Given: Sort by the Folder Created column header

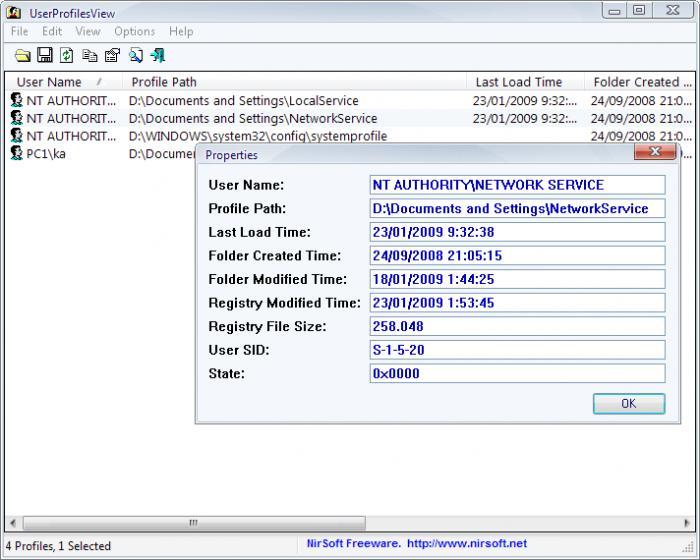Looking at the screenshot, I should pos(640,82).
